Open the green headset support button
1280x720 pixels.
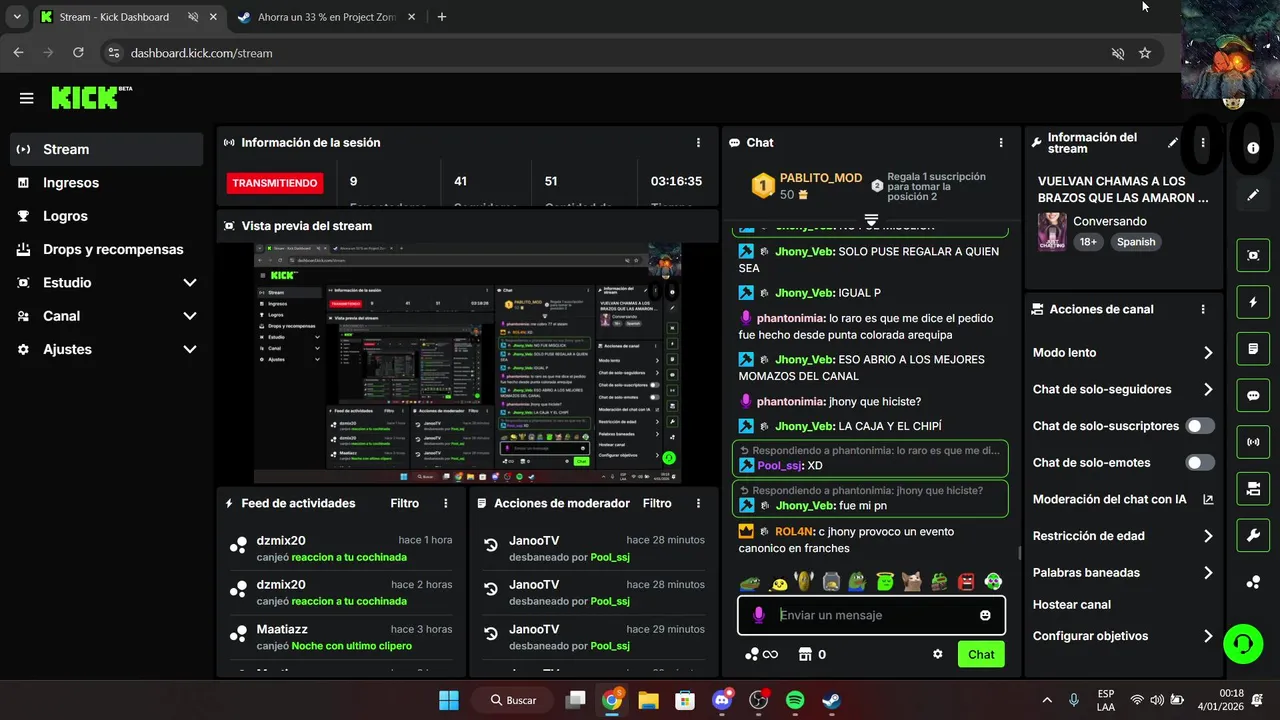coord(1243,643)
